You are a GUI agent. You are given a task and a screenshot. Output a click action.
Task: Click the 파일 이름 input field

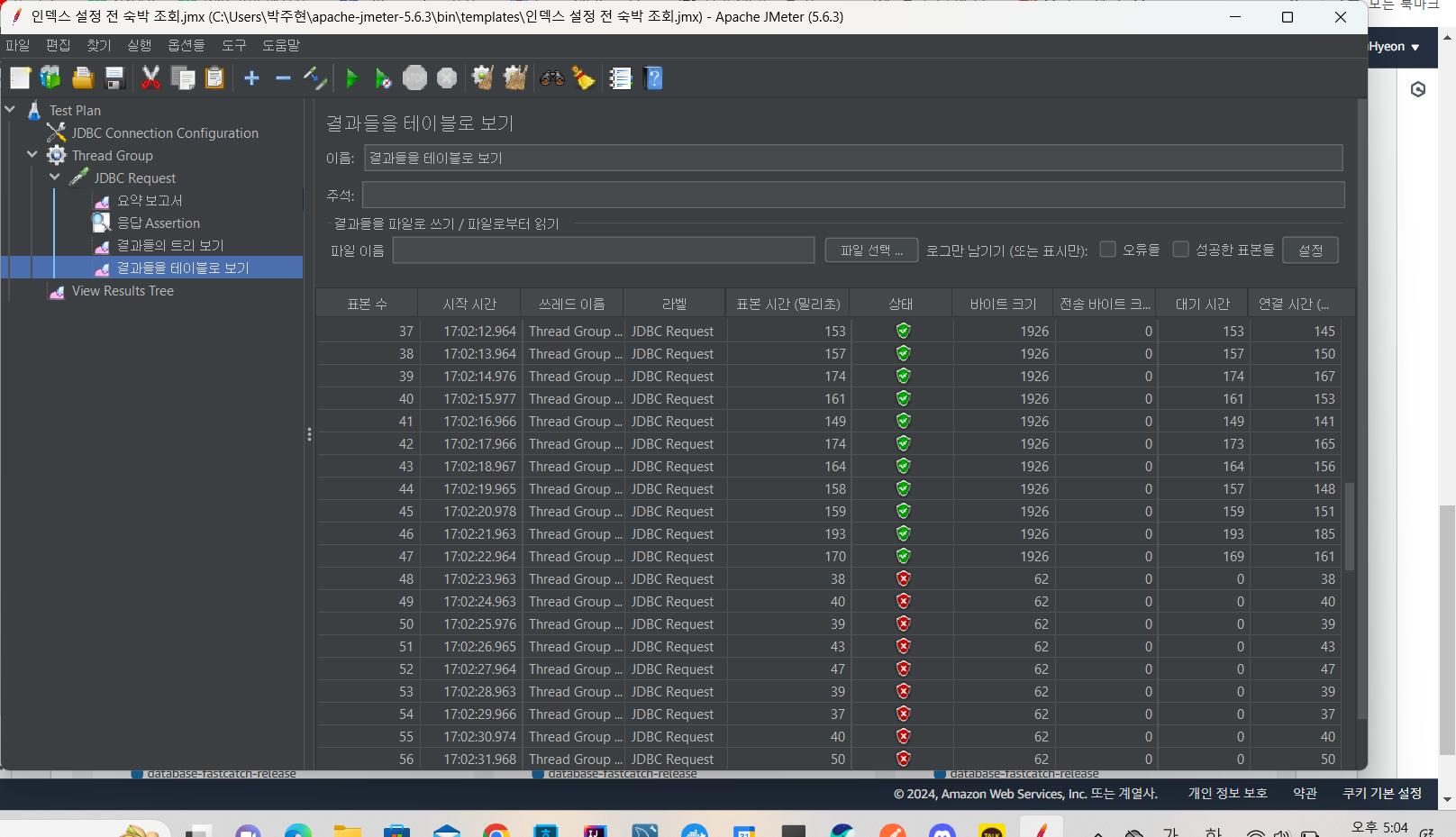click(x=604, y=250)
